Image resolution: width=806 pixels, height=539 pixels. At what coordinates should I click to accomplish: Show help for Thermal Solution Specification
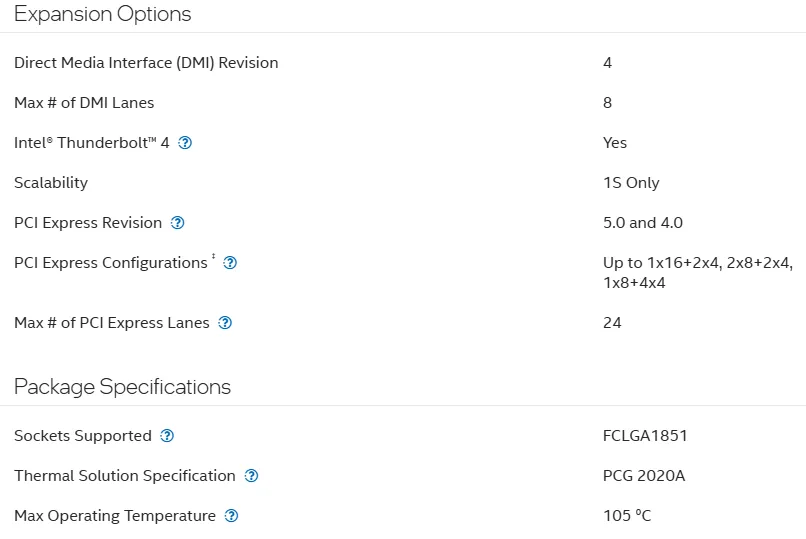(251, 476)
